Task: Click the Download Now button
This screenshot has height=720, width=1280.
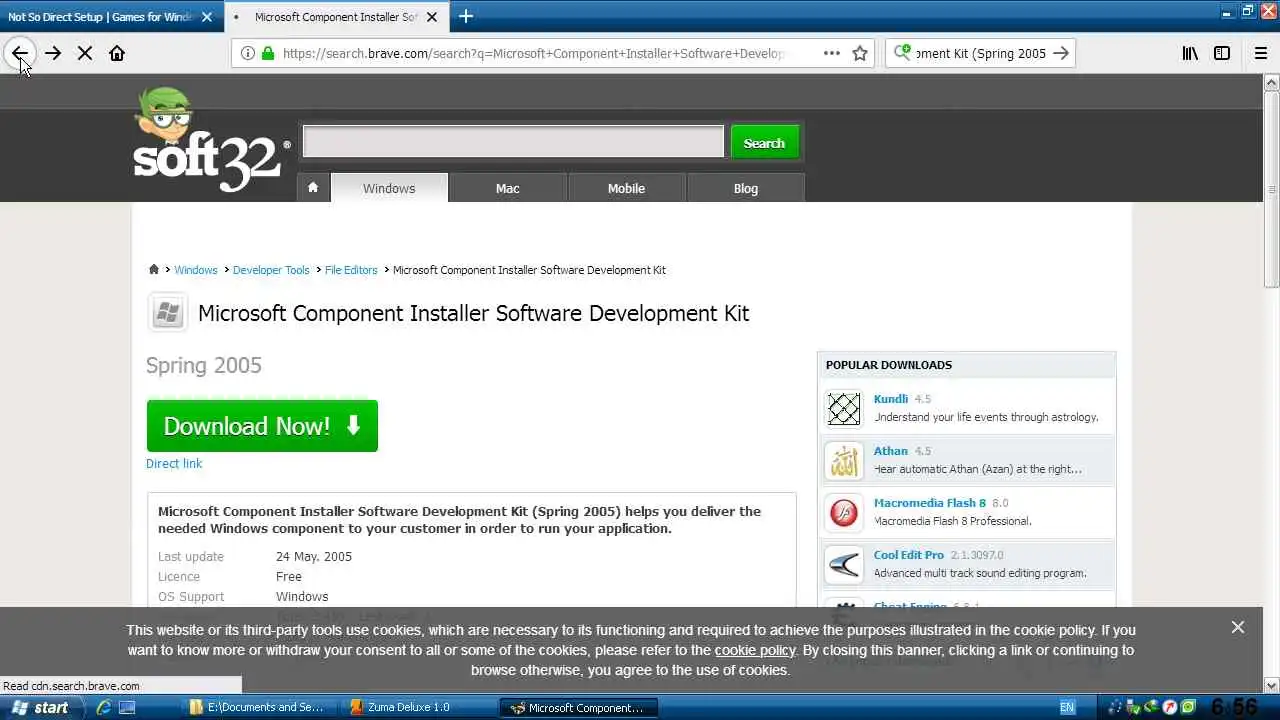Action: click(262, 426)
